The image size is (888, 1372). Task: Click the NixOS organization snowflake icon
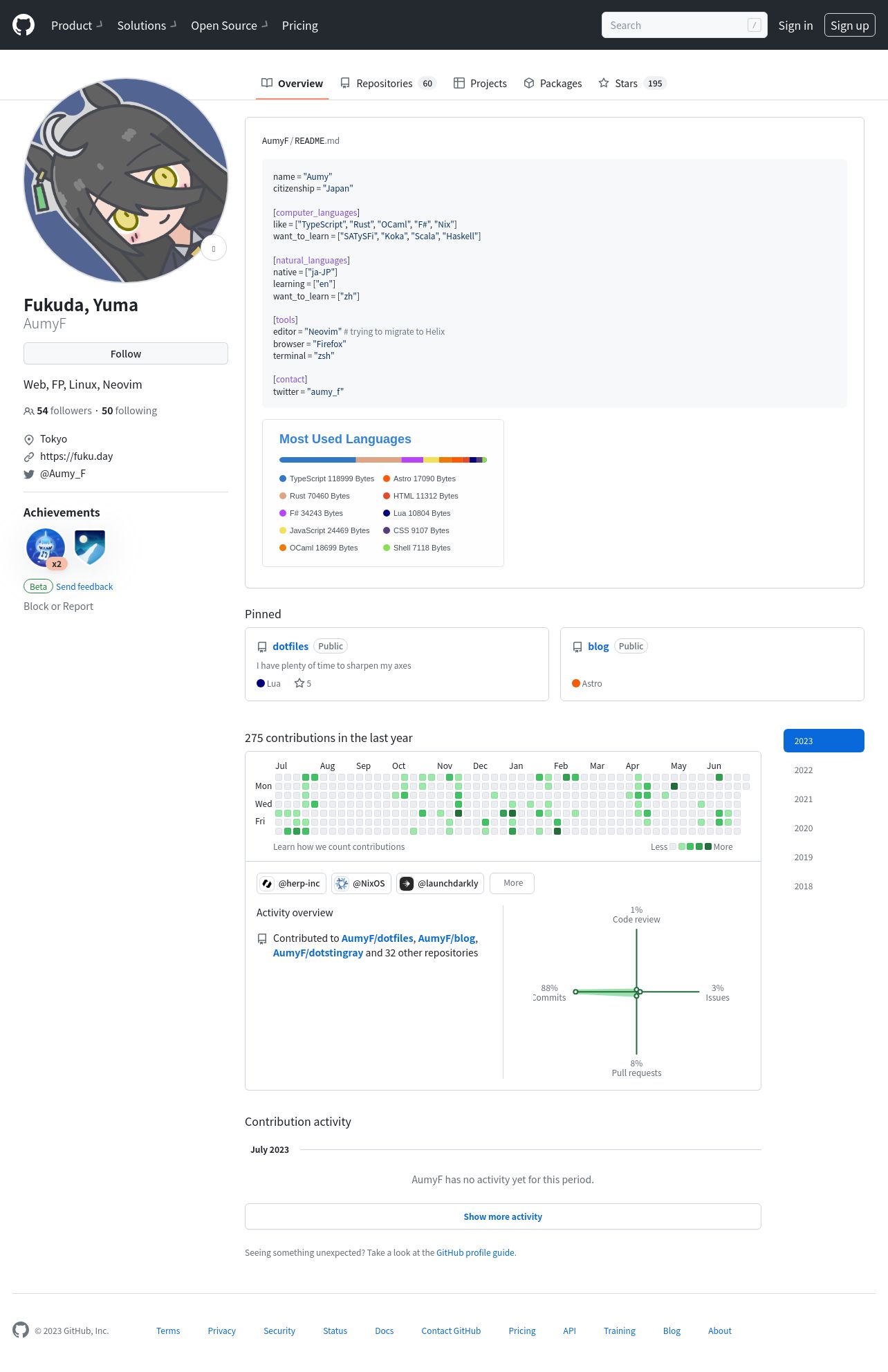pyautogui.click(x=342, y=883)
